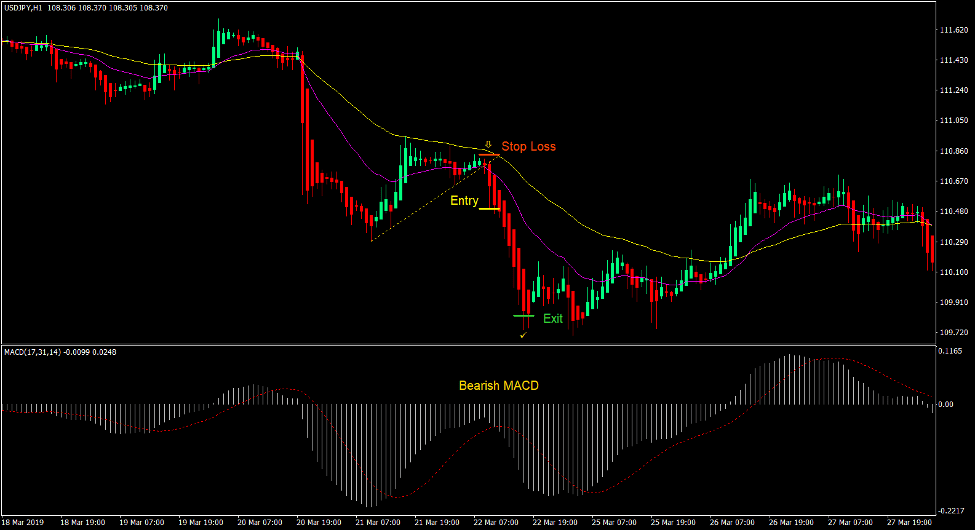Click the yellow checkmark below the Exit line
This screenshot has width=977, height=531.
[x=523, y=334]
